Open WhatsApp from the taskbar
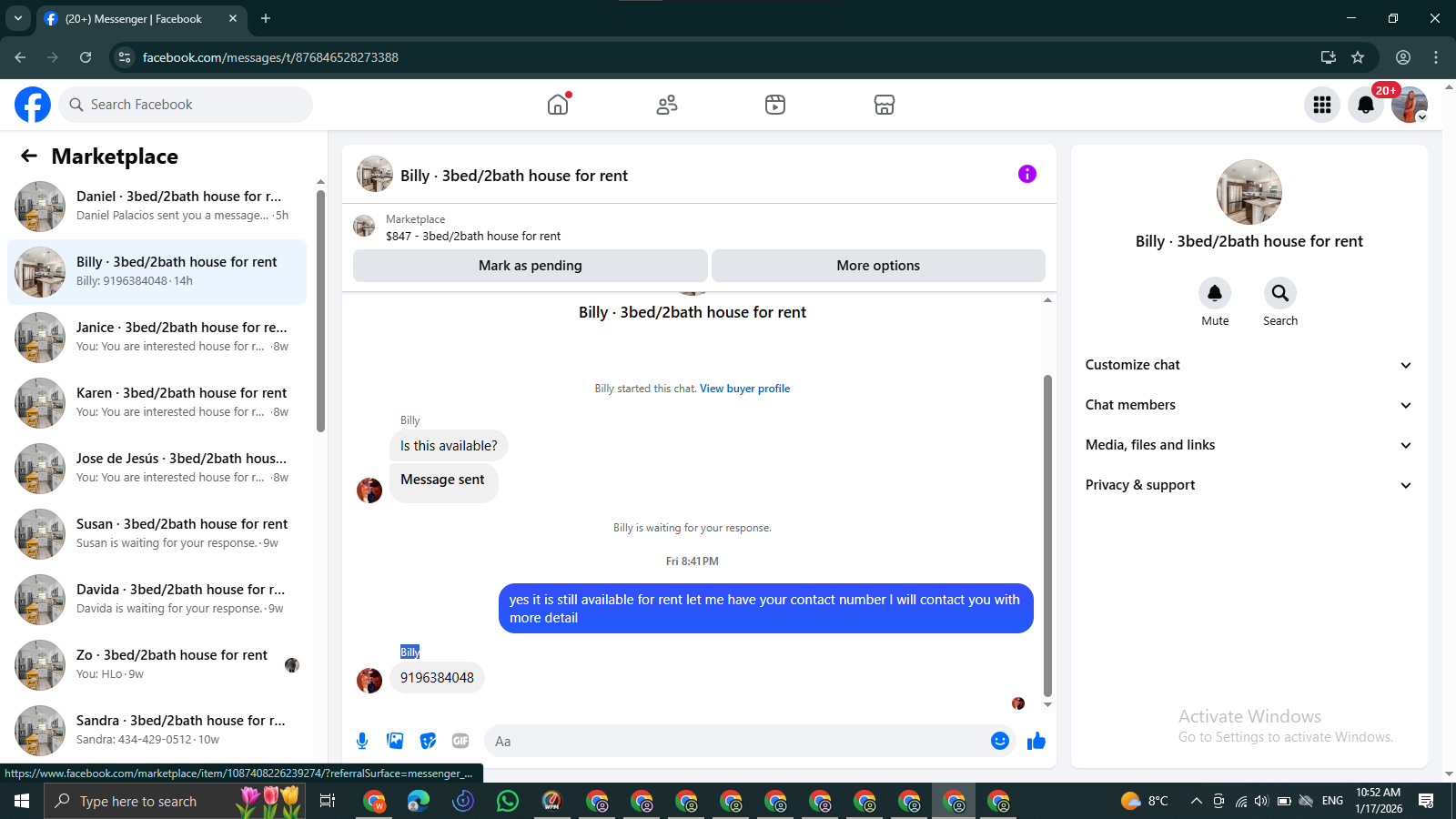 click(508, 801)
